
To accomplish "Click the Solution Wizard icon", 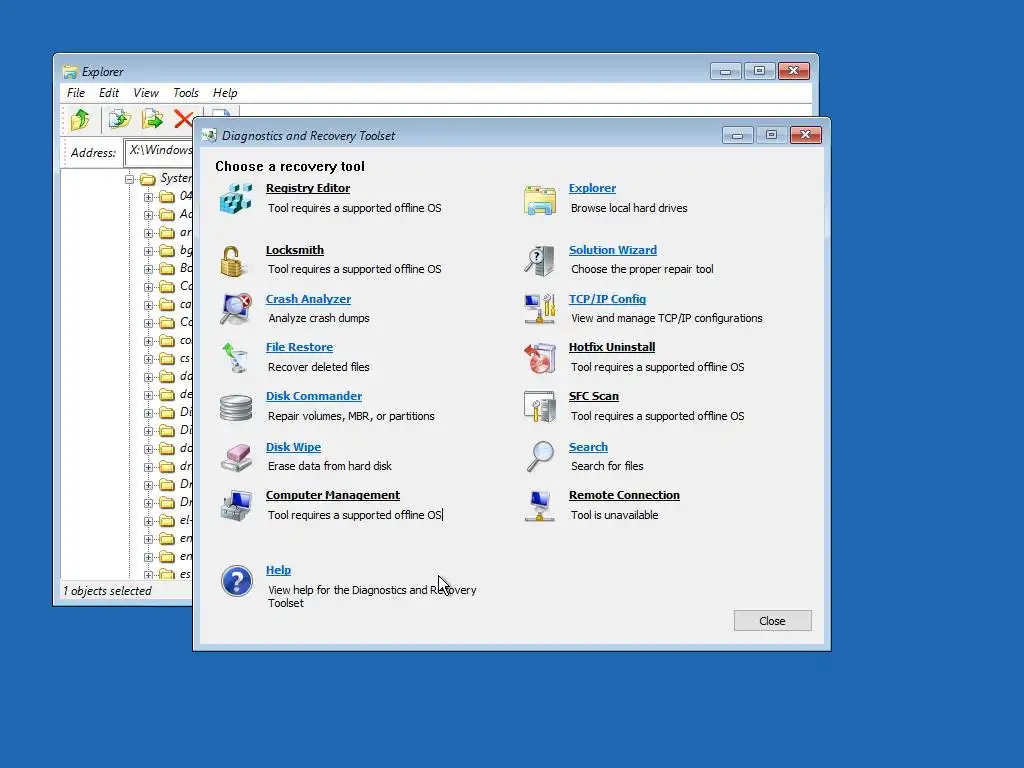I will tap(539, 261).
